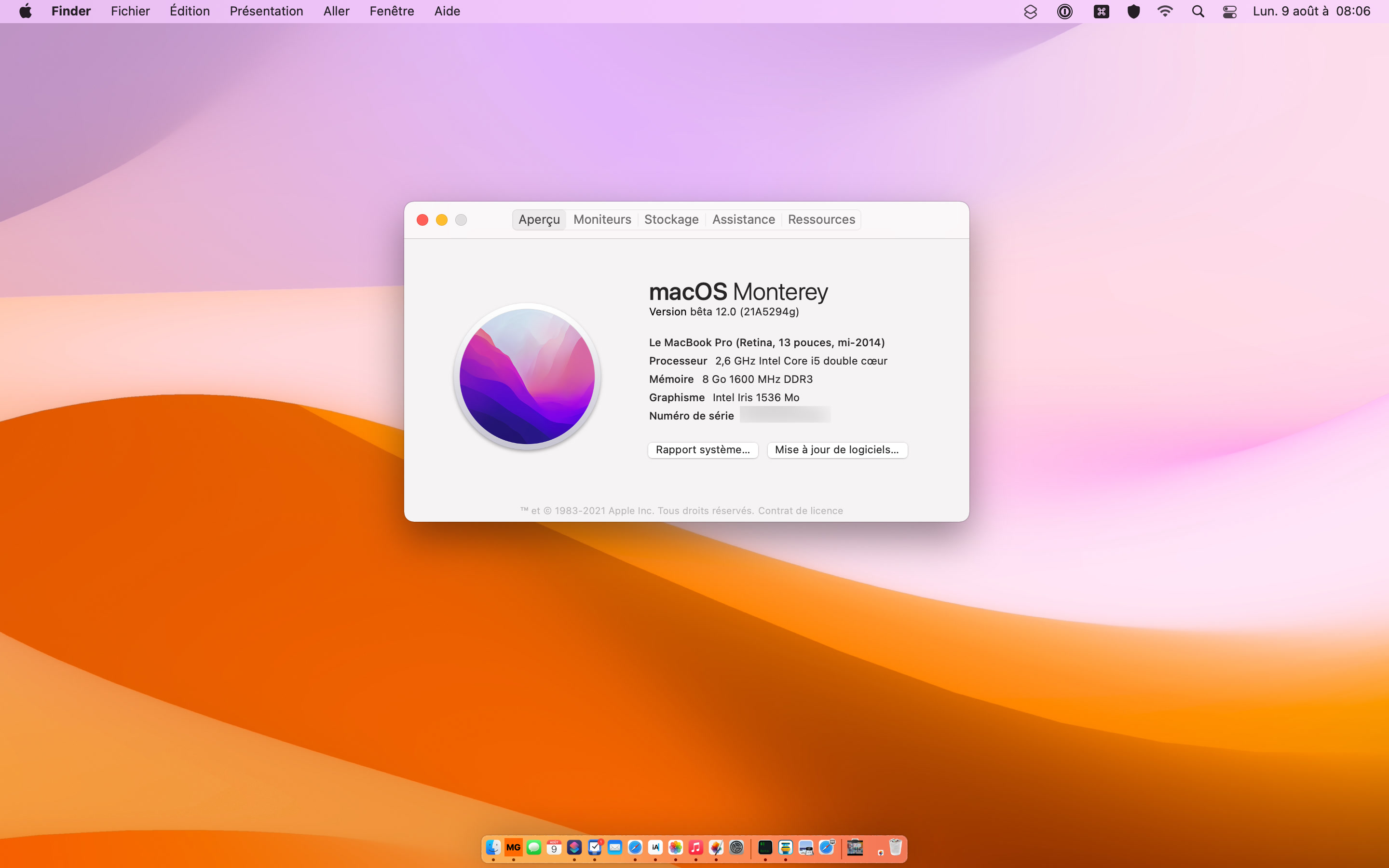Open the Édition menu
This screenshot has height=868, width=1389.
[190, 11]
